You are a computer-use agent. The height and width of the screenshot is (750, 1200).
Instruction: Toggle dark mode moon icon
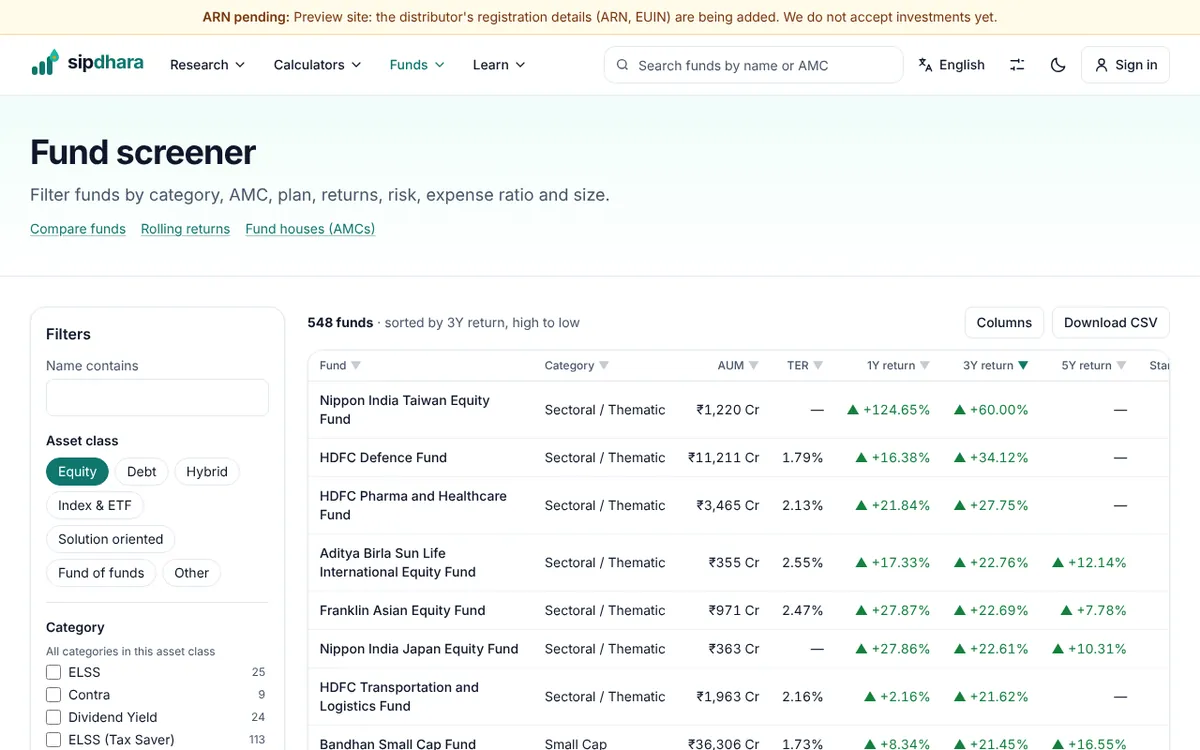1058,65
